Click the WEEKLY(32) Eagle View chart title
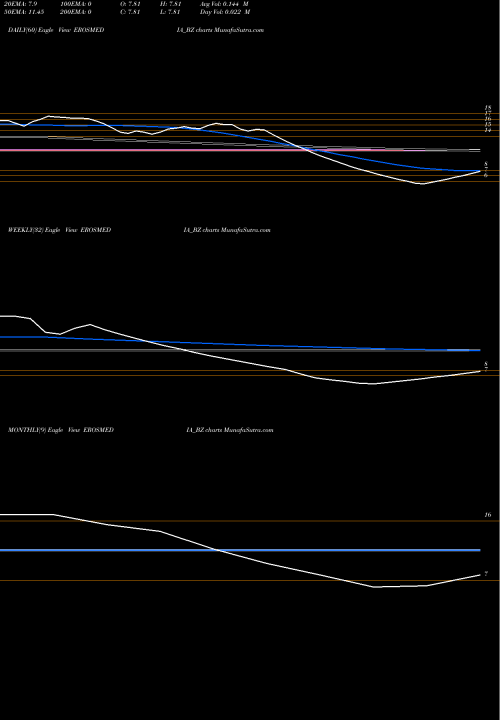 [x=60, y=230]
